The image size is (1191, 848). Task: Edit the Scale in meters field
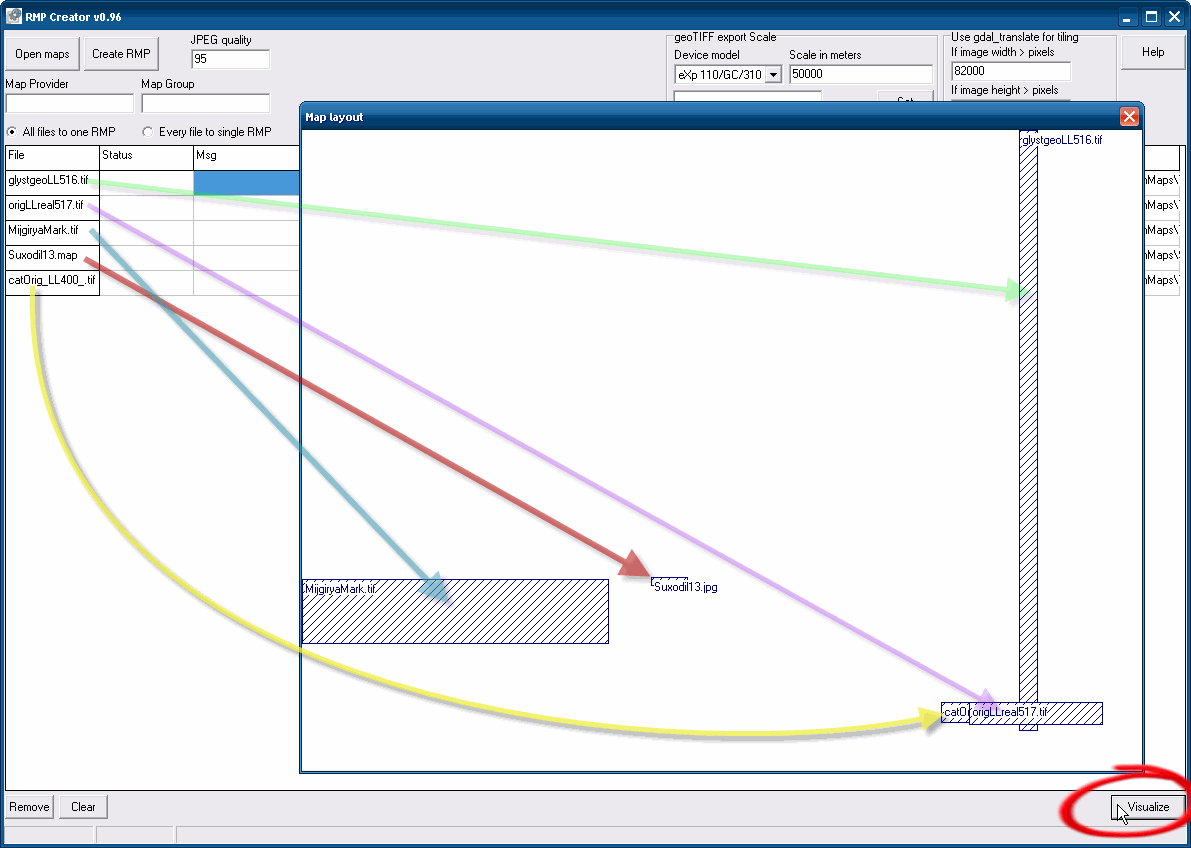[860, 75]
